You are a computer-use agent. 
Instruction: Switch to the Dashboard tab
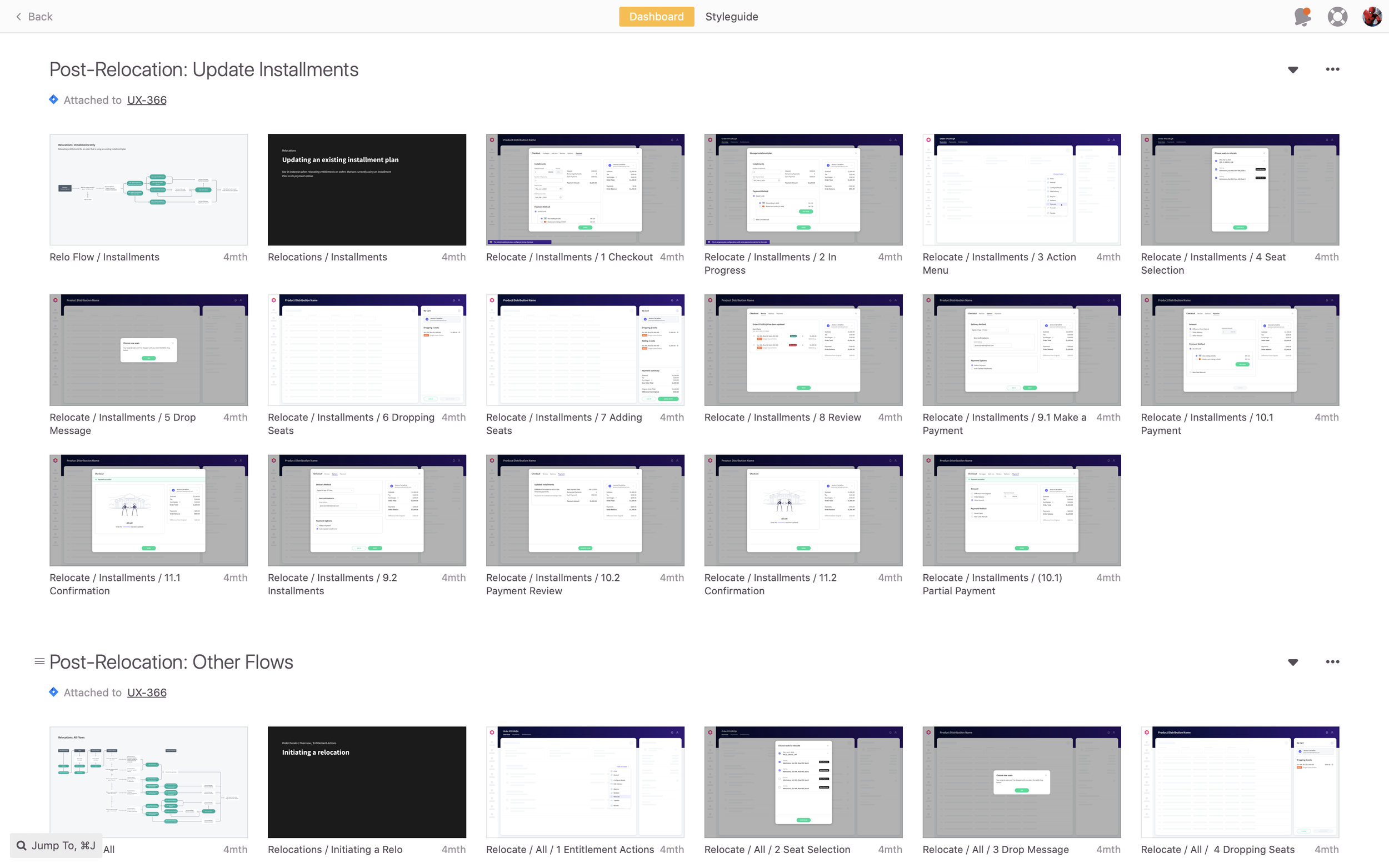click(656, 17)
